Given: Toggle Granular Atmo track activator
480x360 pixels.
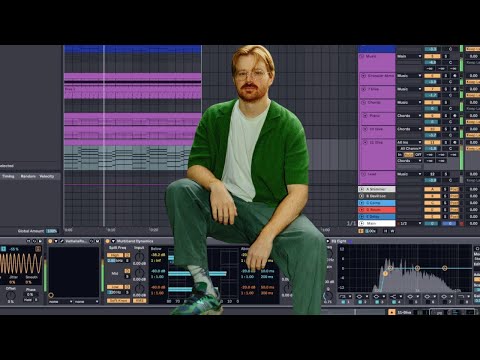Looking at the screenshot, I should point(432,76).
